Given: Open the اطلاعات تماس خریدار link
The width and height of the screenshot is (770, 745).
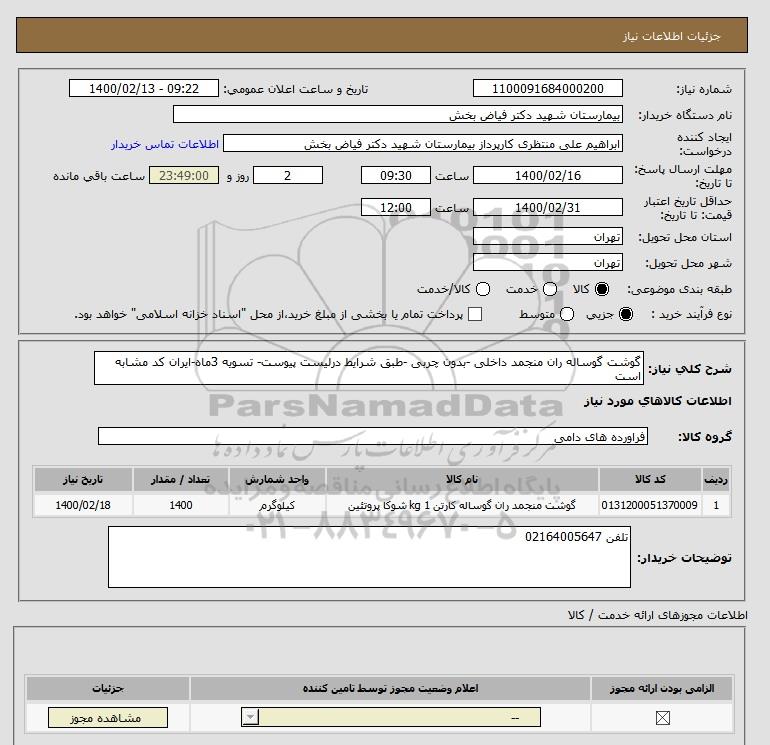Looking at the screenshot, I should click(x=165, y=144).
